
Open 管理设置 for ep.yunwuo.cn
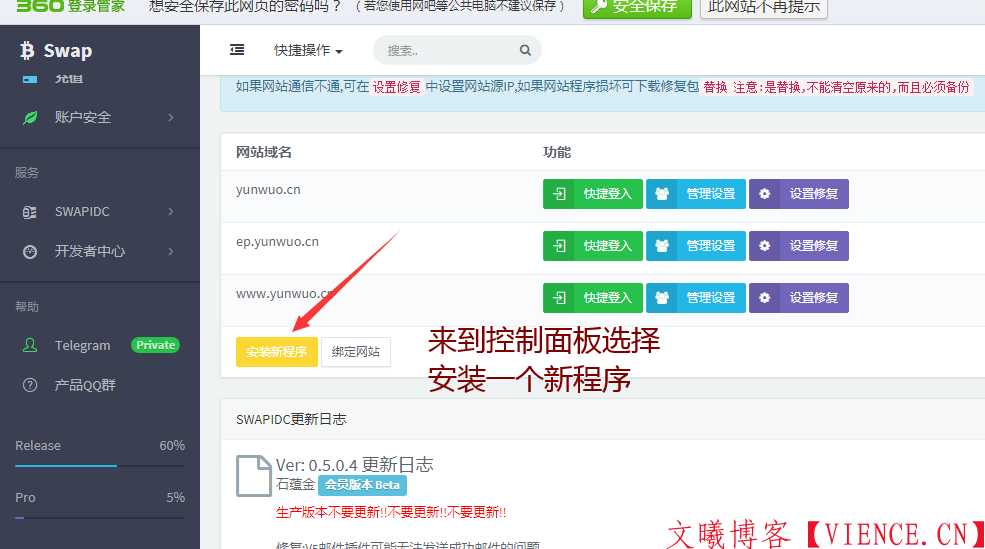(696, 246)
